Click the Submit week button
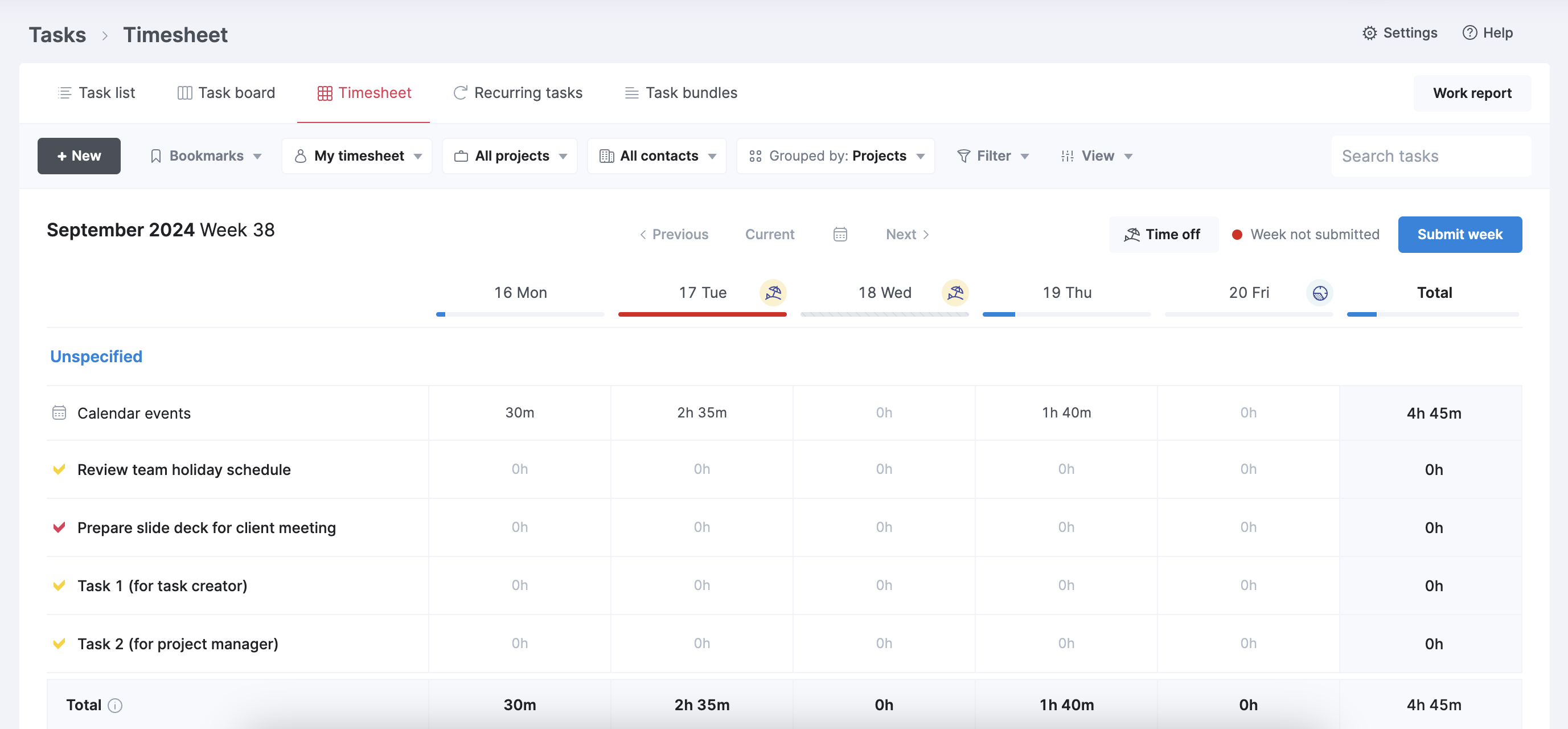 click(1459, 235)
